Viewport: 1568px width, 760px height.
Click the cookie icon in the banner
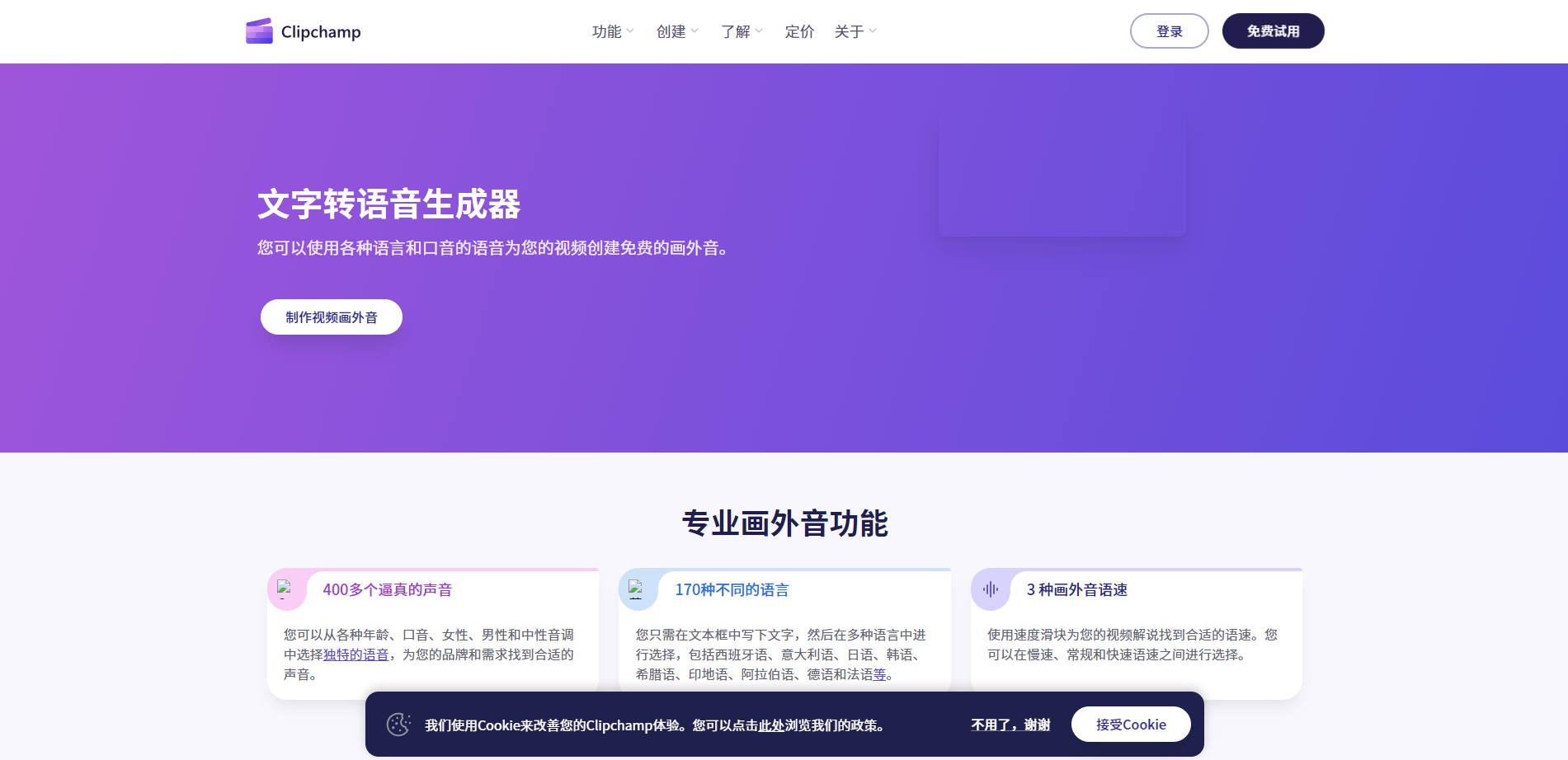398,725
